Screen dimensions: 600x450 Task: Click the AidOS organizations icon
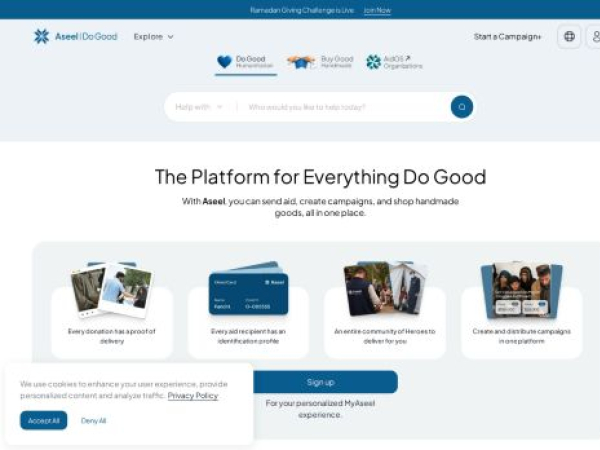click(373, 62)
